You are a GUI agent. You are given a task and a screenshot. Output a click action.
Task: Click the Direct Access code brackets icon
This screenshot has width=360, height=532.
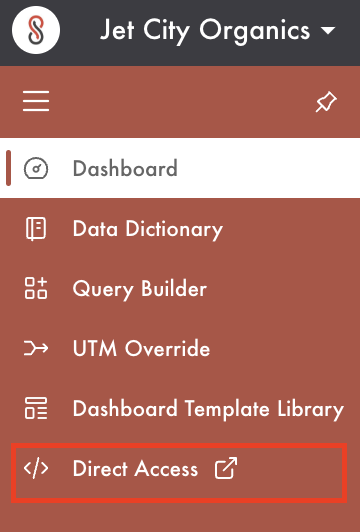[x=36, y=468]
